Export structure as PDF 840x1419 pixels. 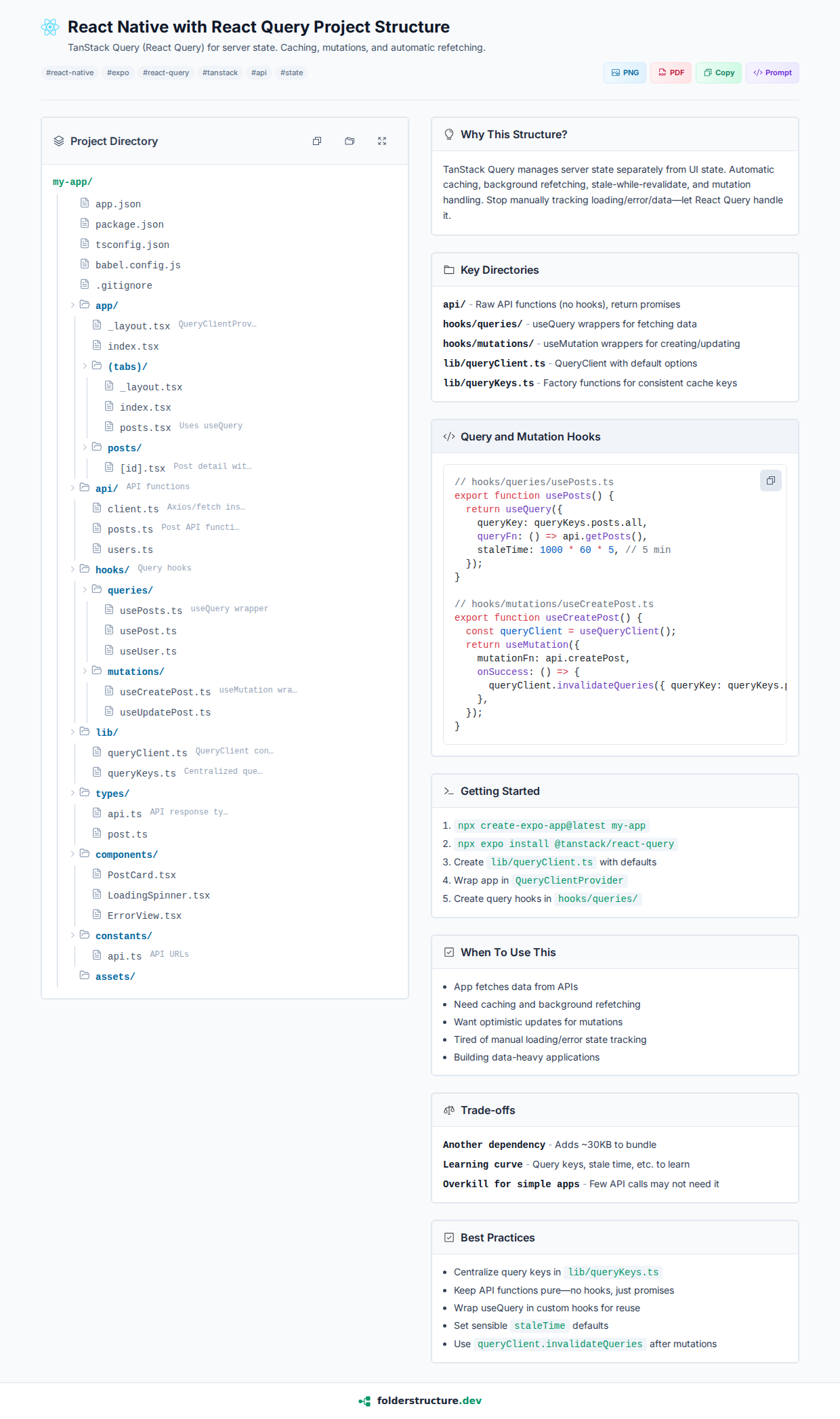pyautogui.click(x=671, y=73)
